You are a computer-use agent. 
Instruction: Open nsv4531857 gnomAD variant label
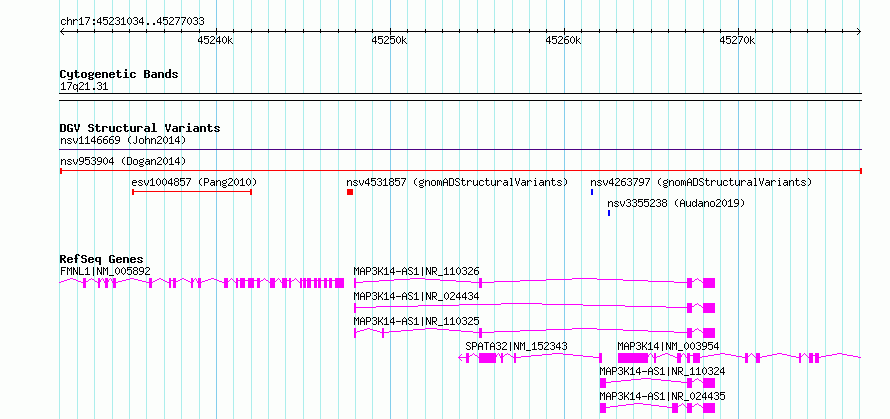coord(457,182)
